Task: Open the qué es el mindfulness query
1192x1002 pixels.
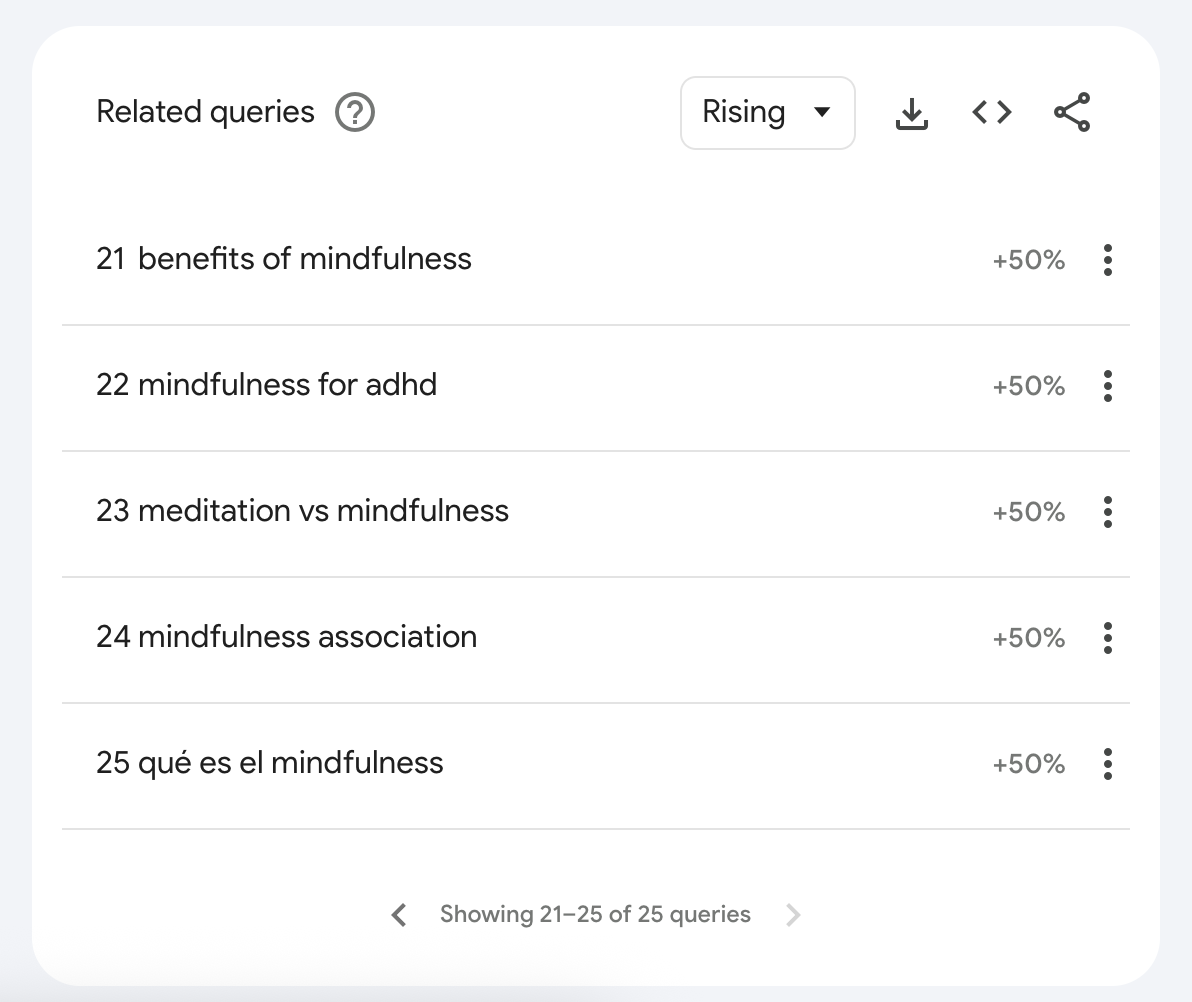Action: (x=290, y=763)
